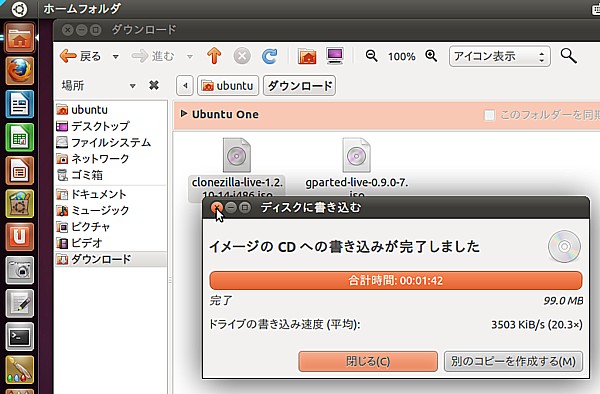600x394 pixels.
Task: Launch Firefox from the launcher
Action: pyautogui.click(x=20, y=71)
